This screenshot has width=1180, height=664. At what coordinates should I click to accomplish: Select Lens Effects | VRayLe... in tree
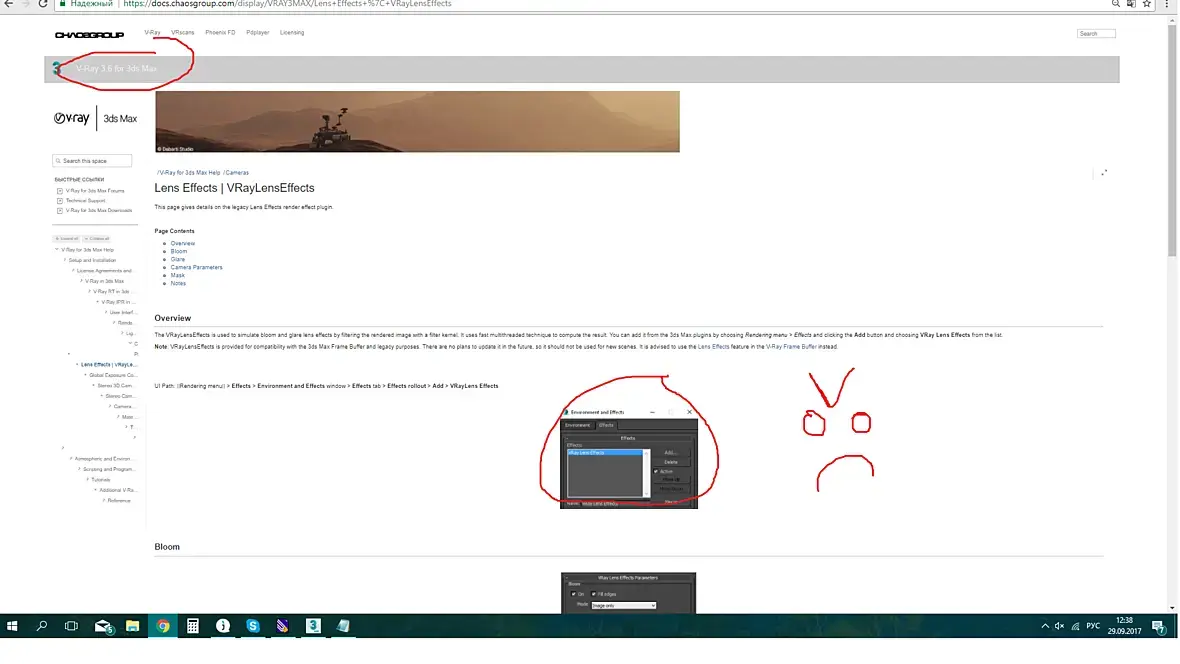click(x=109, y=364)
